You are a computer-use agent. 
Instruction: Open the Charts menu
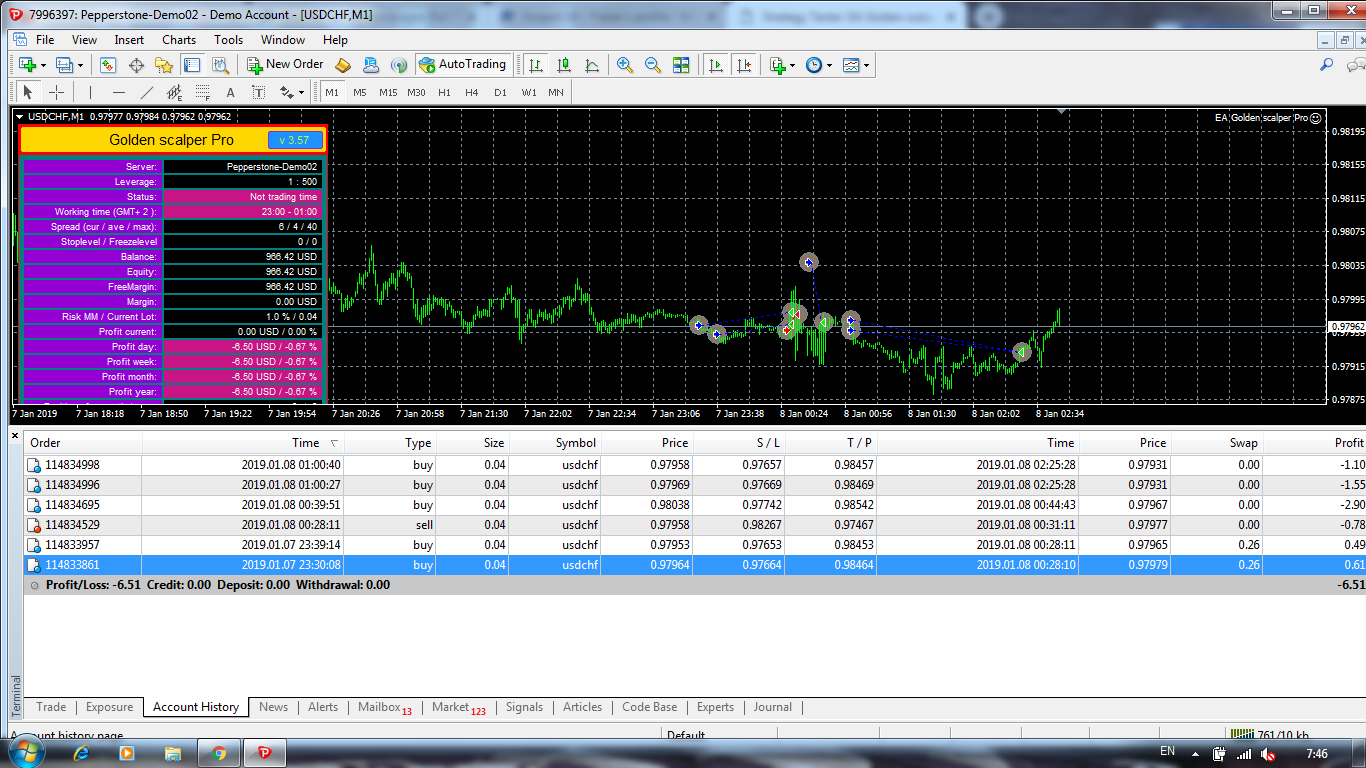click(179, 40)
